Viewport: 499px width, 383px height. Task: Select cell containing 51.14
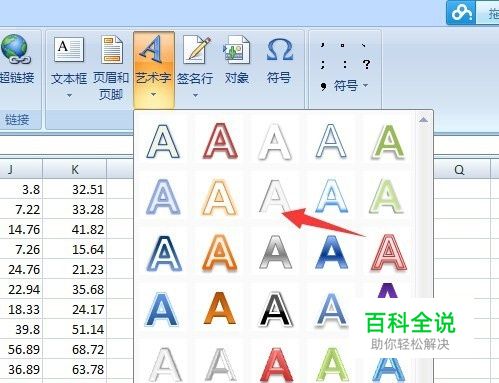pos(75,329)
